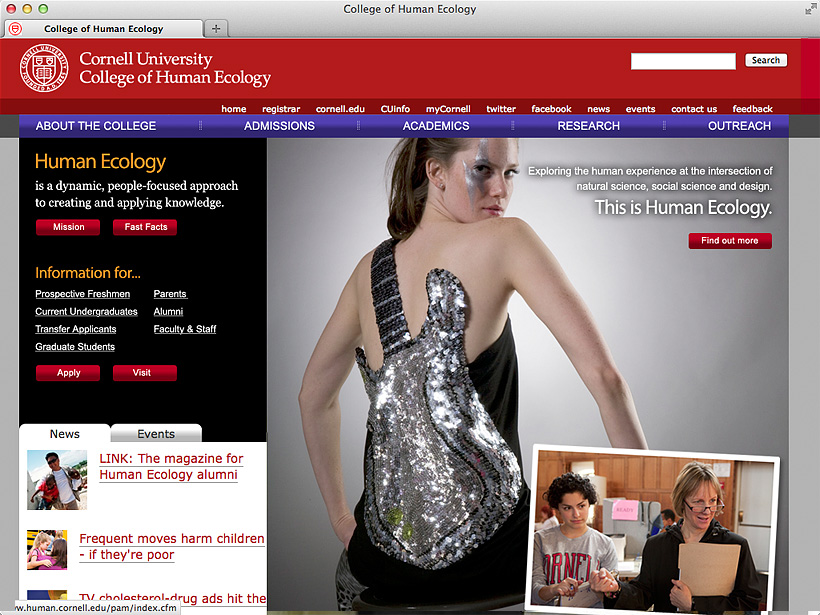Screen dimensions: 820x615
Task: Open the TV cholesterol-drug ads headline
Action: [173, 598]
